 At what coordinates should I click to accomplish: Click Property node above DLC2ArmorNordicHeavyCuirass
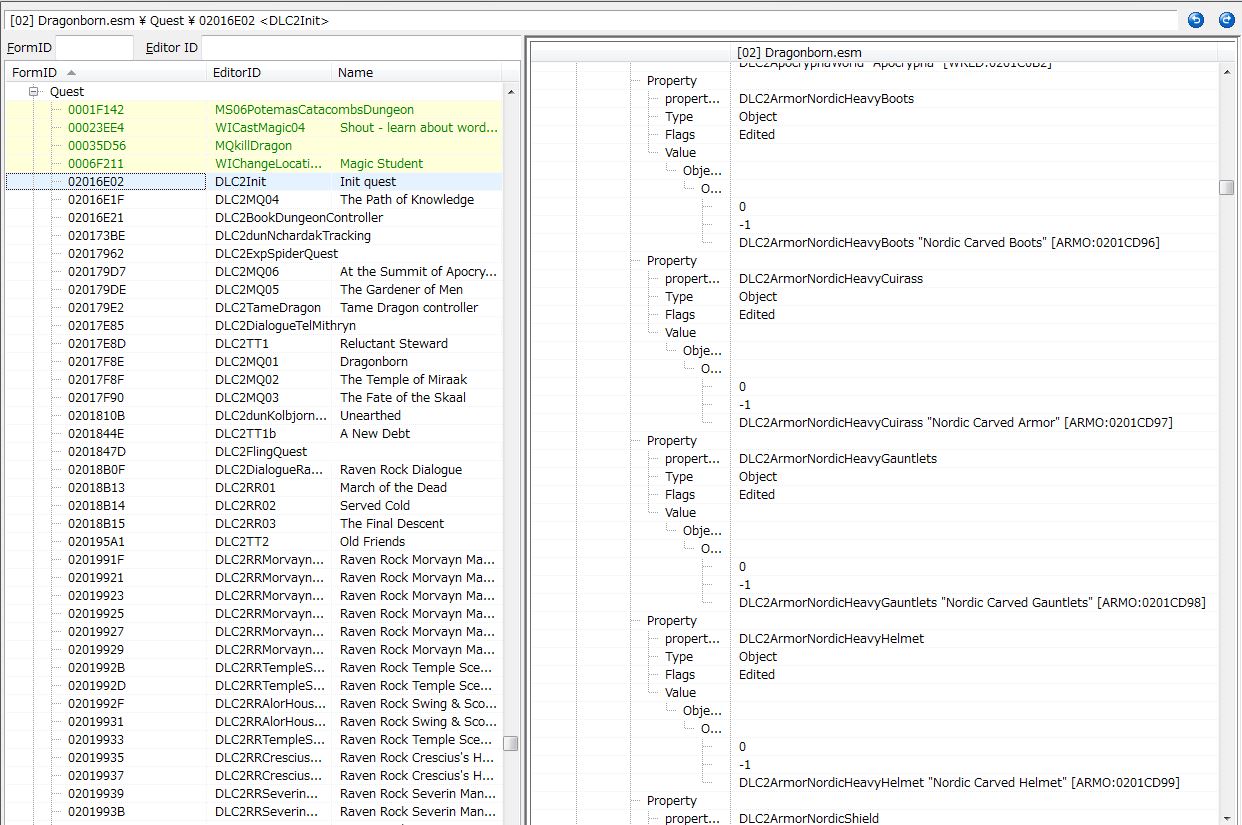(x=672, y=261)
